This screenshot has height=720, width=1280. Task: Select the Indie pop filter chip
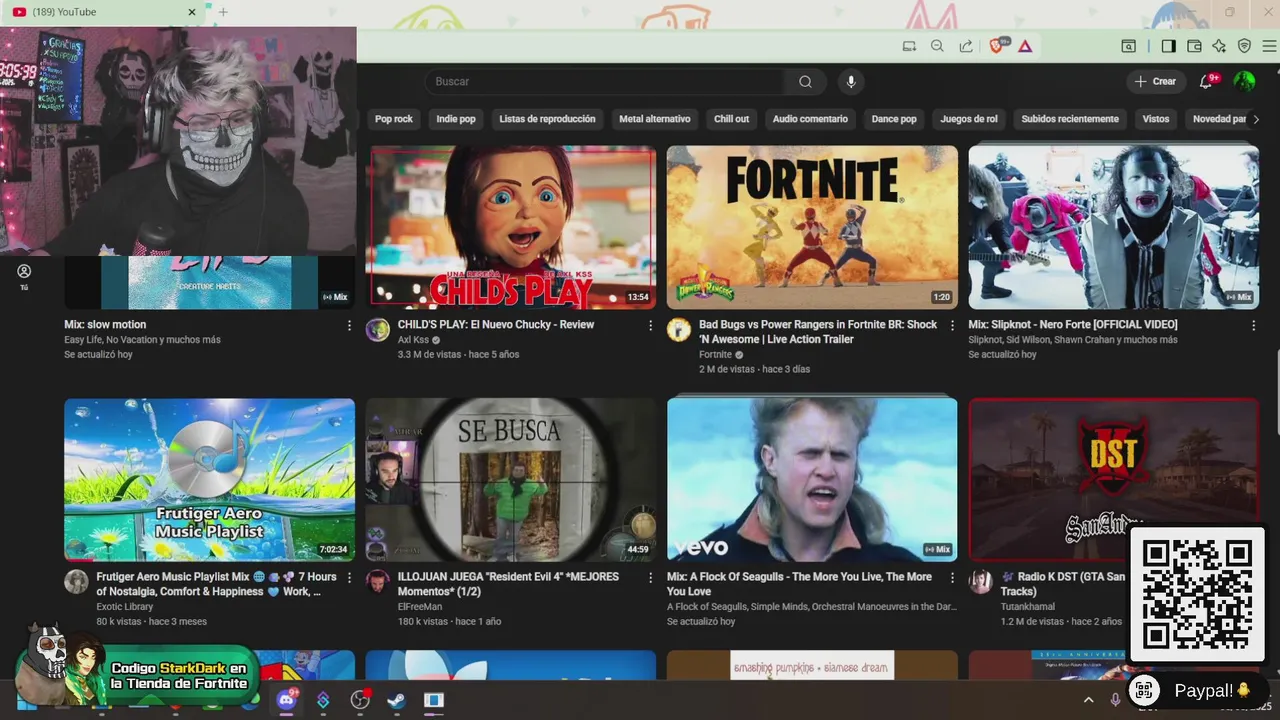[x=456, y=119]
